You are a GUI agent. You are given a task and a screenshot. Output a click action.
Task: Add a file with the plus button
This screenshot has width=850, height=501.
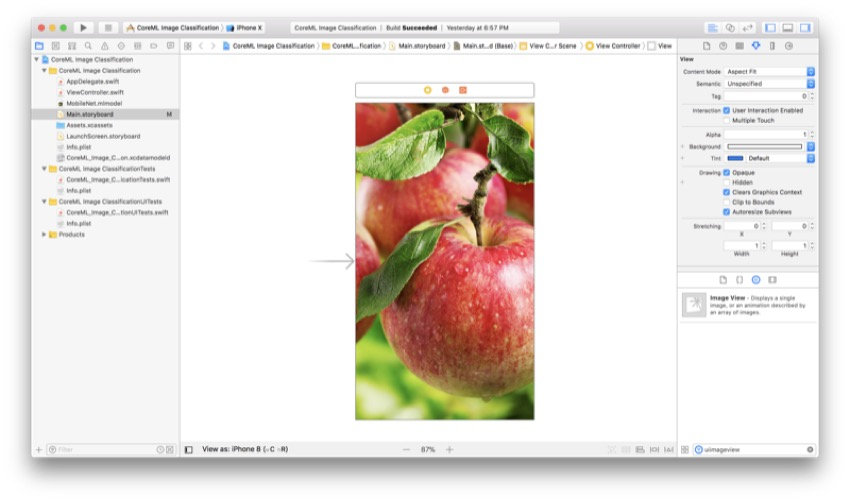[x=39, y=449]
